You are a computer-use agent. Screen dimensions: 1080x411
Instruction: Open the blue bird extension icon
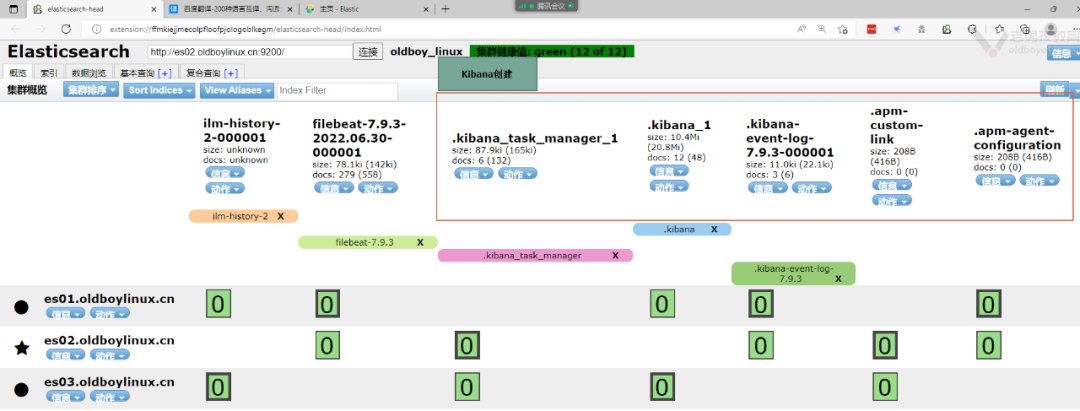(897, 29)
